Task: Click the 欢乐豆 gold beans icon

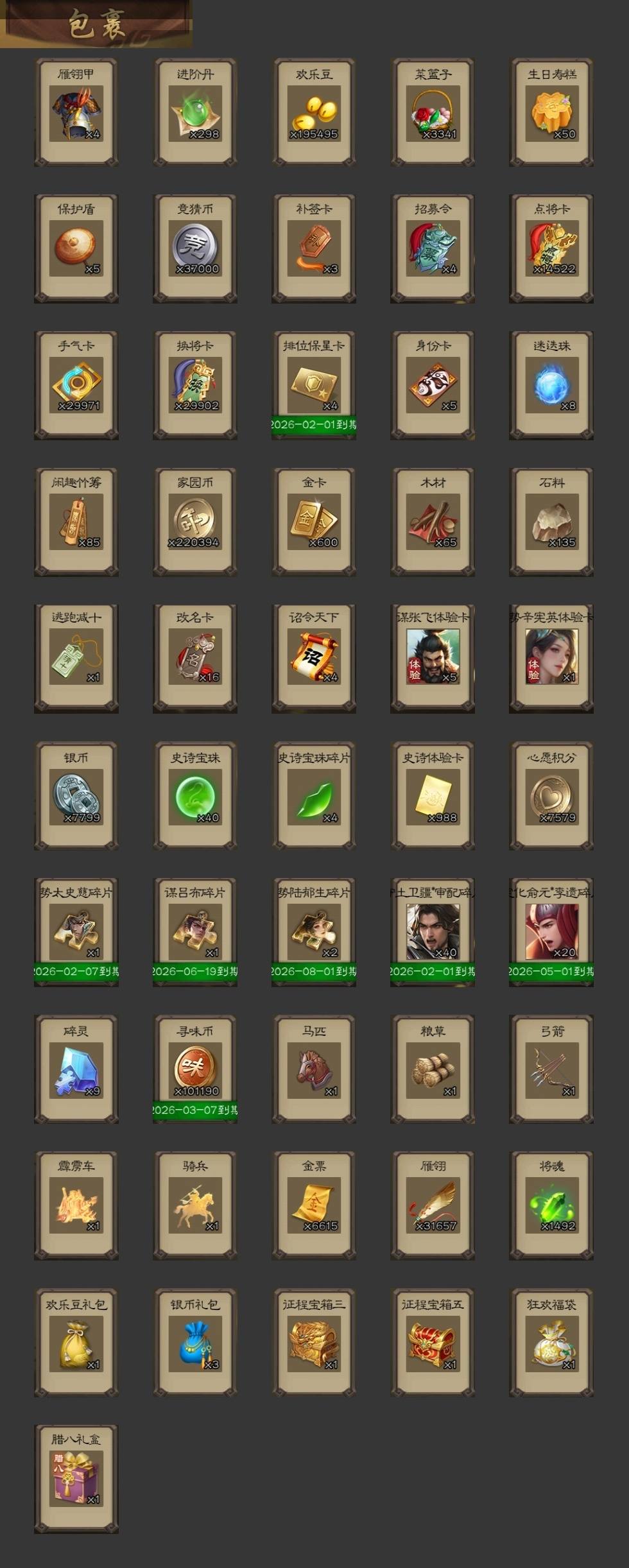Action: [314, 113]
